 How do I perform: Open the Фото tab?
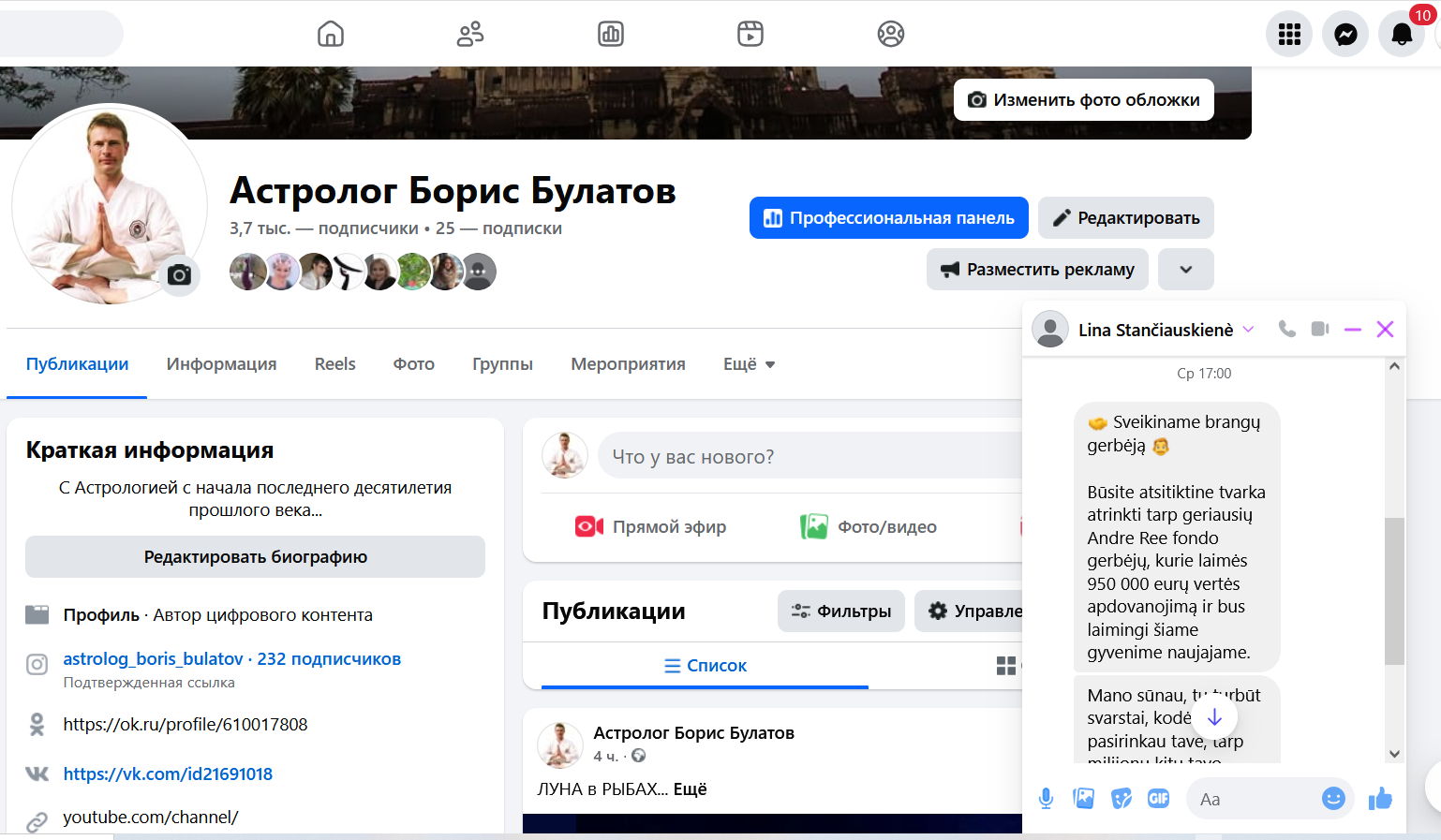[414, 364]
